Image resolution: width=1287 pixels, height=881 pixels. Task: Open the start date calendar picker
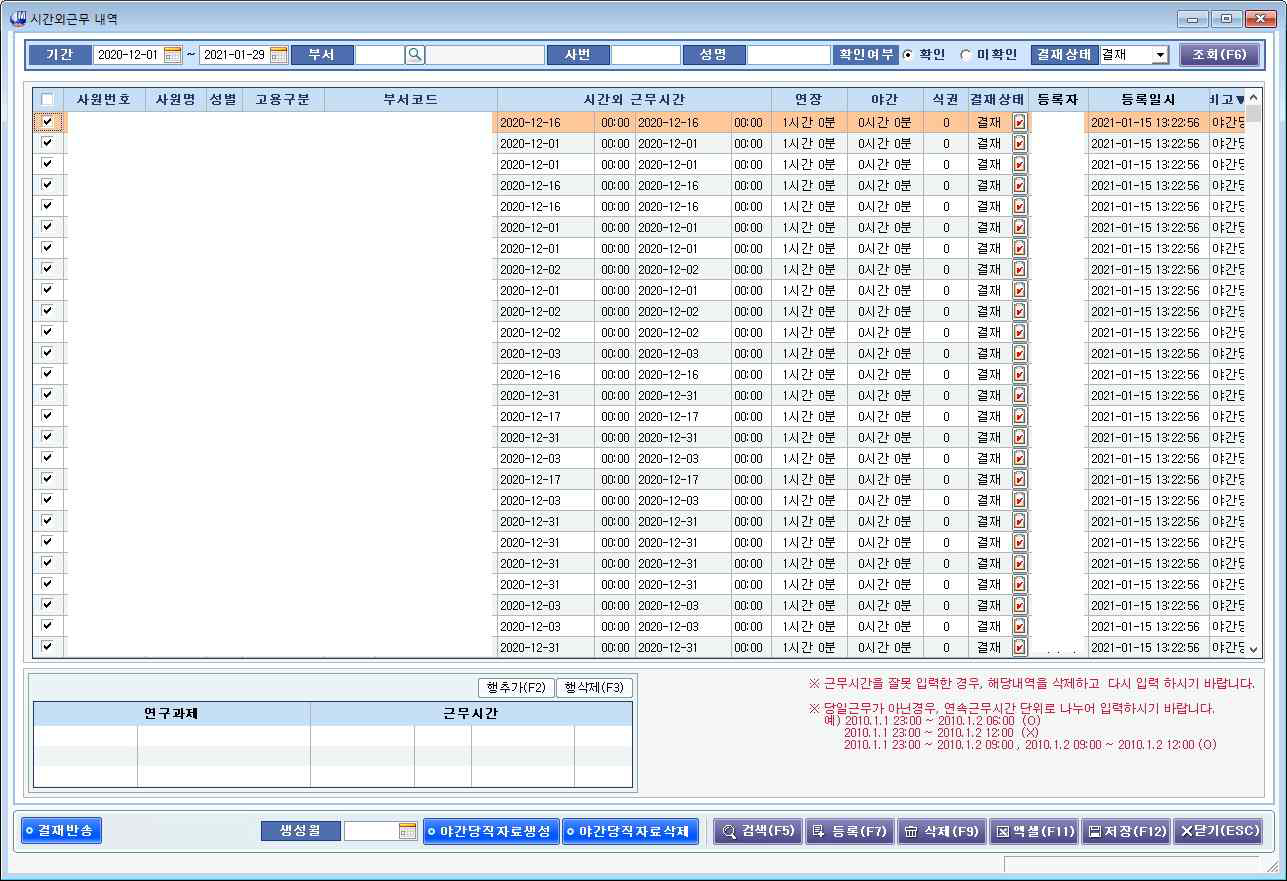(173, 55)
